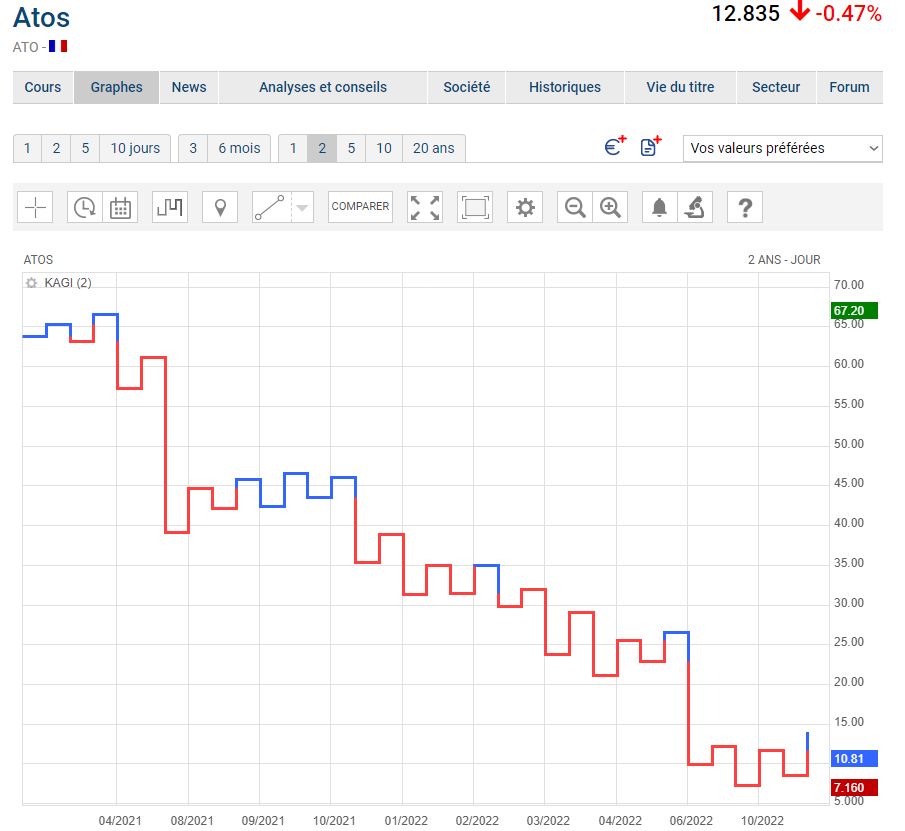Select the 10 jours period
The image size is (905, 831).
135,148
